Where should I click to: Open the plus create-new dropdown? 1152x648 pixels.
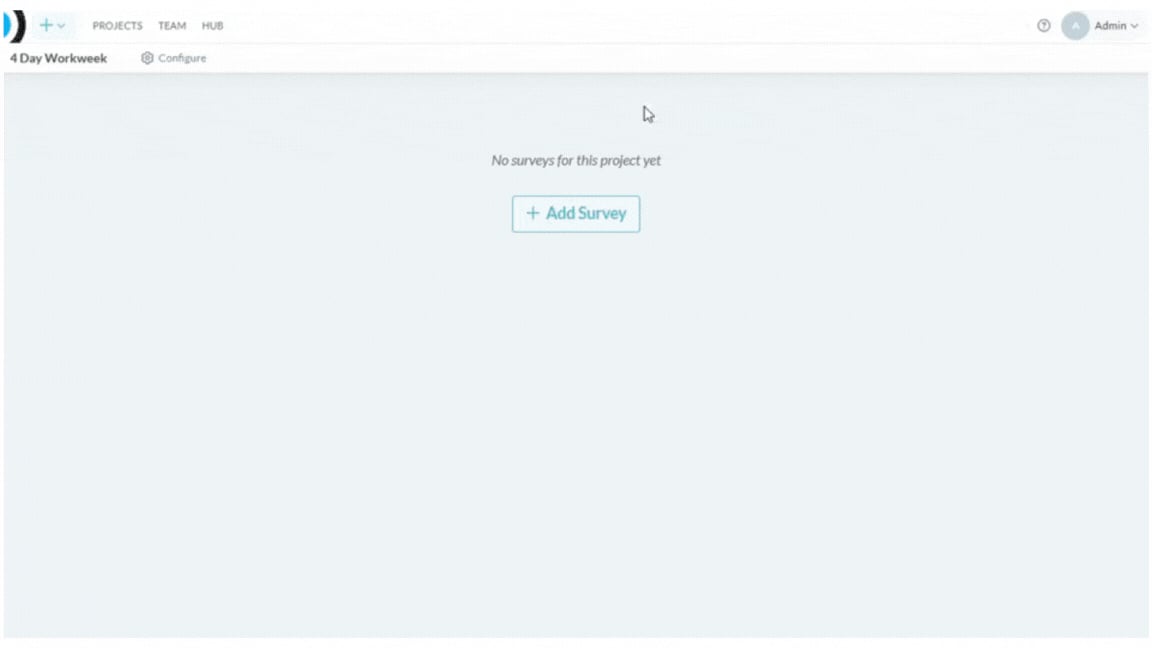[52, 26]
